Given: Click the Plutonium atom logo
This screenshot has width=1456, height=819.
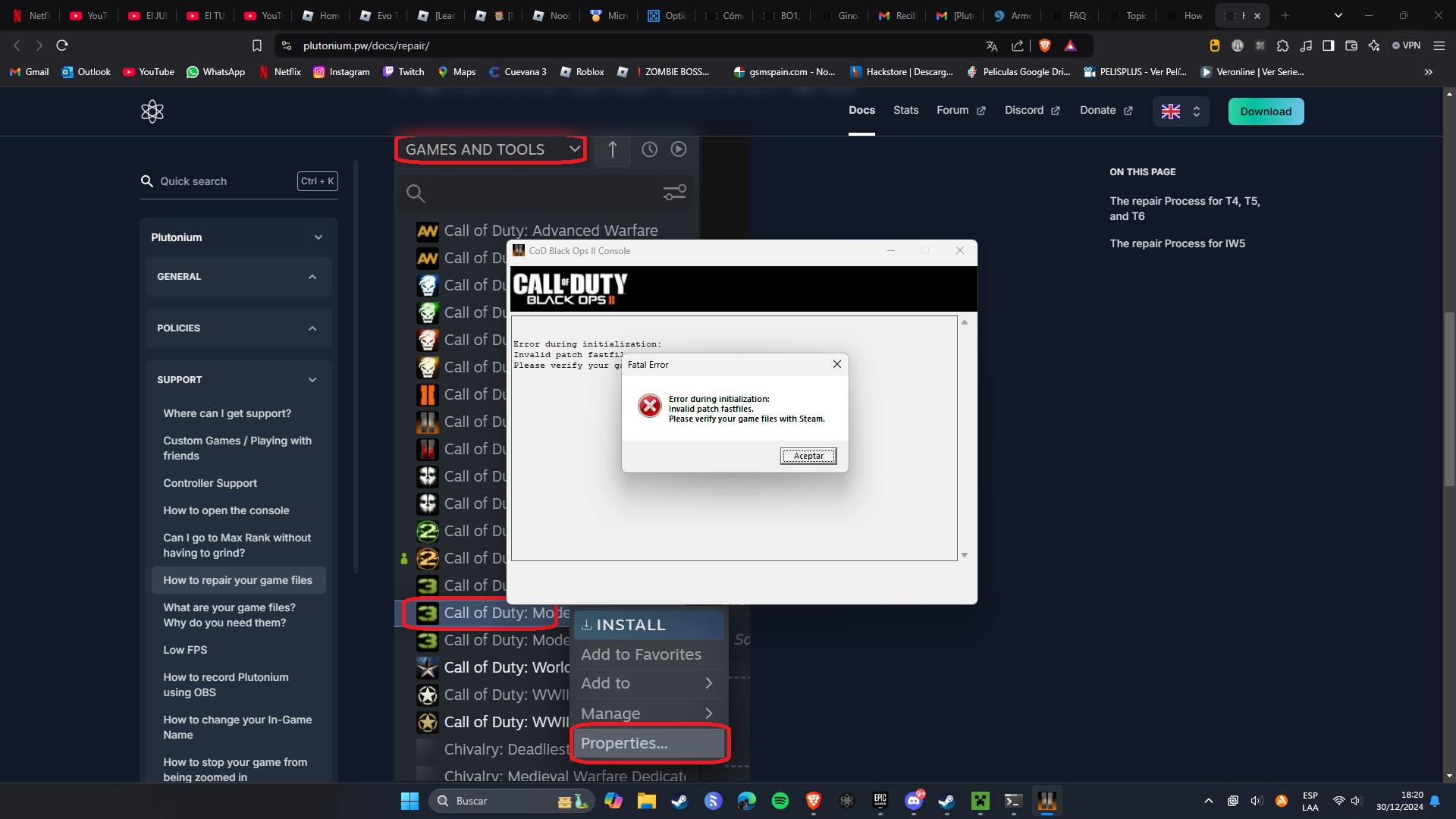Looking at the screenshot, I should coord(152,111).
